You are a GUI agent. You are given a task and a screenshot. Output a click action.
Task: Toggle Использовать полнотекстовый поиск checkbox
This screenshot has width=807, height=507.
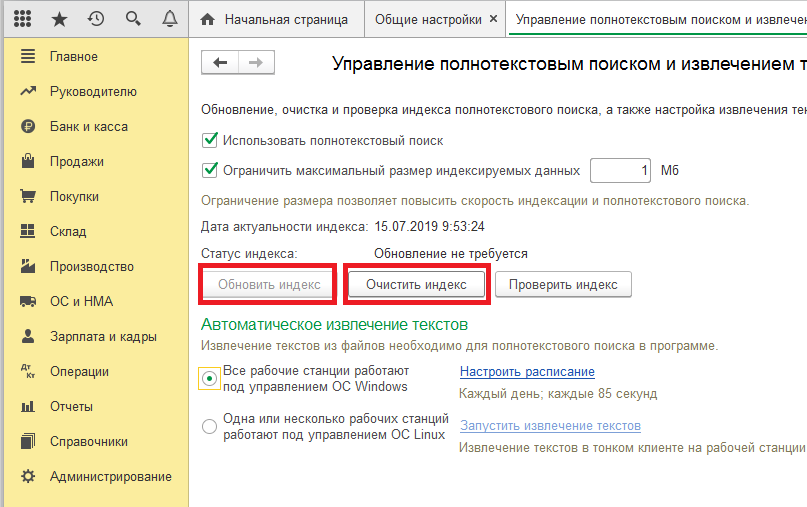209,140
